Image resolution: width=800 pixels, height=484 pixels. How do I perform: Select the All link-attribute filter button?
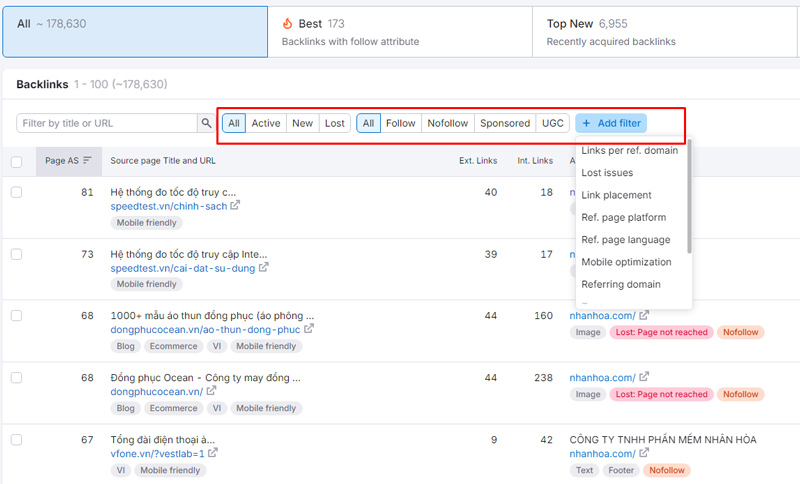click(x=368, y=123)
